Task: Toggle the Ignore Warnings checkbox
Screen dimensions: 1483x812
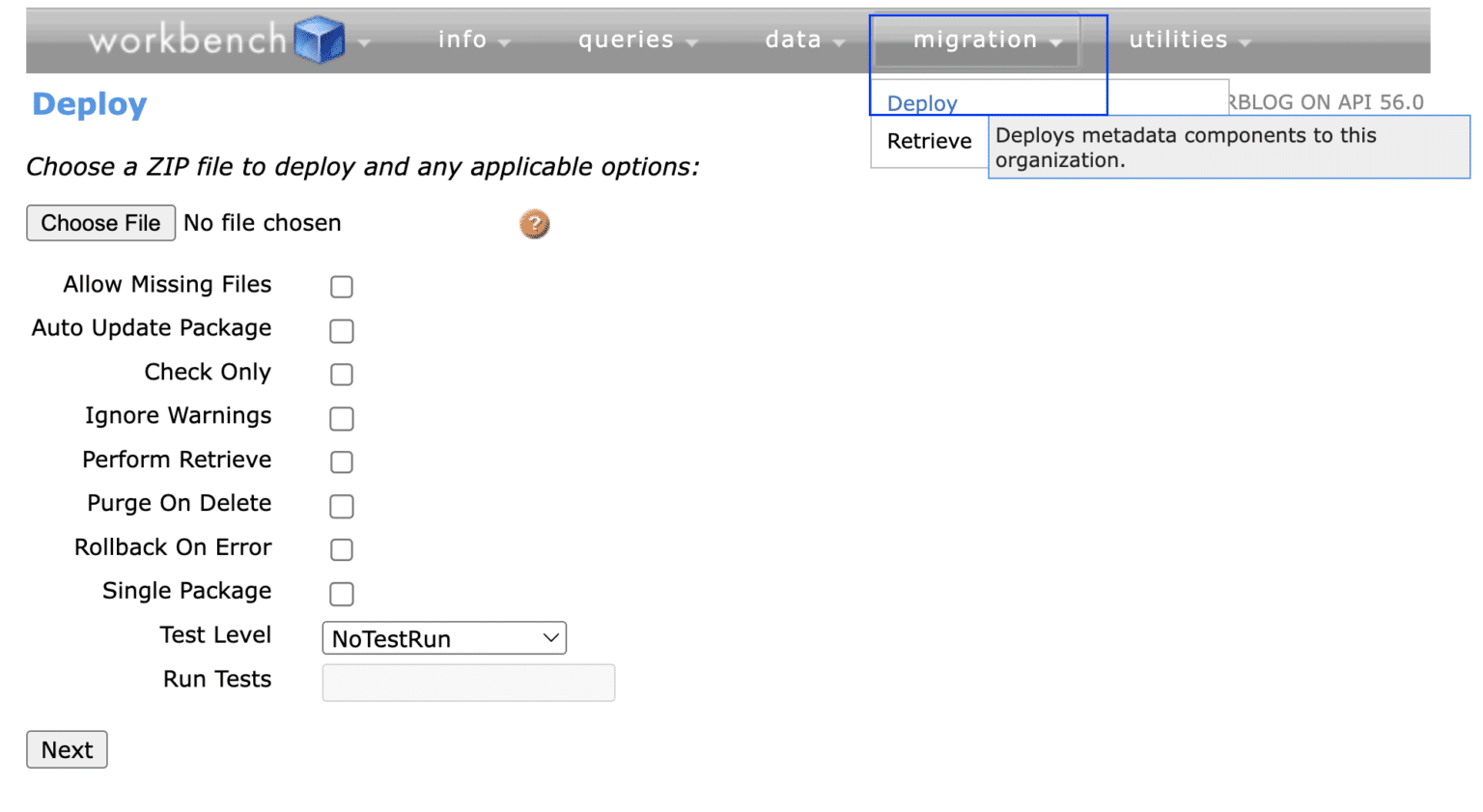Action: [x=342, y=418]
